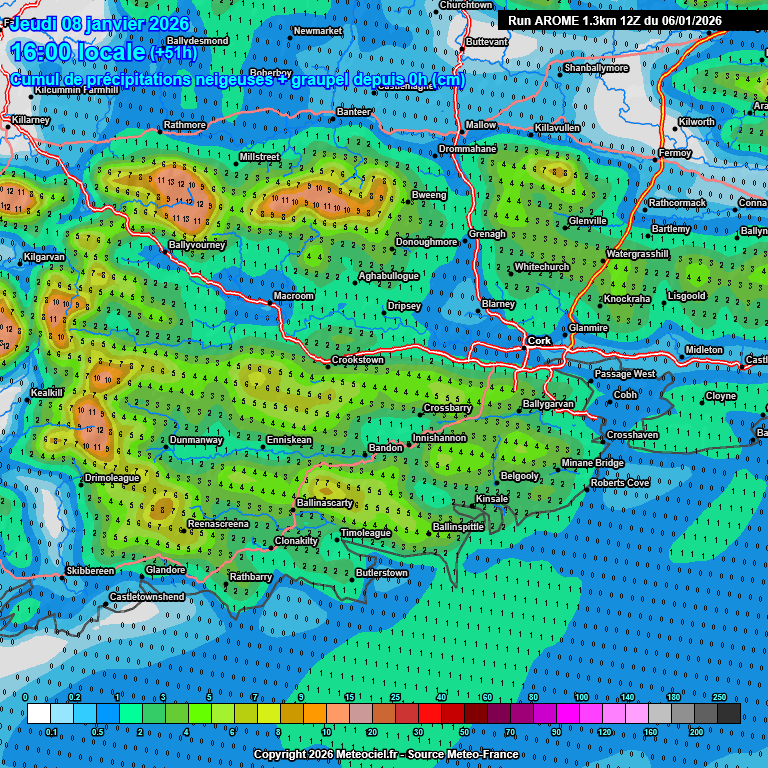The image size is (768, 768).
Task: Select the Killarney town label
Action: tap(30, 120)
